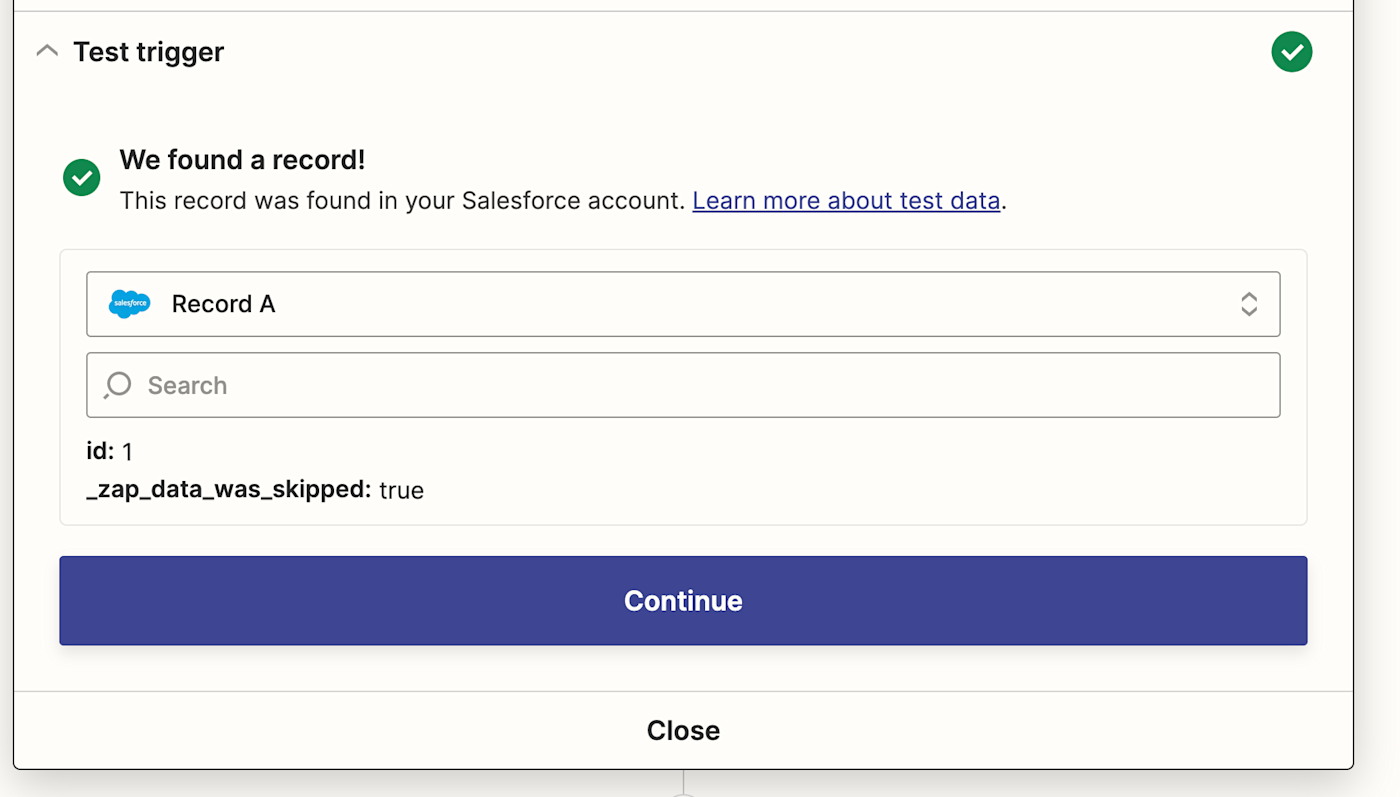Click the We found a record! heading
Viewport: 1400px width, 797px height.
point(242,160)
